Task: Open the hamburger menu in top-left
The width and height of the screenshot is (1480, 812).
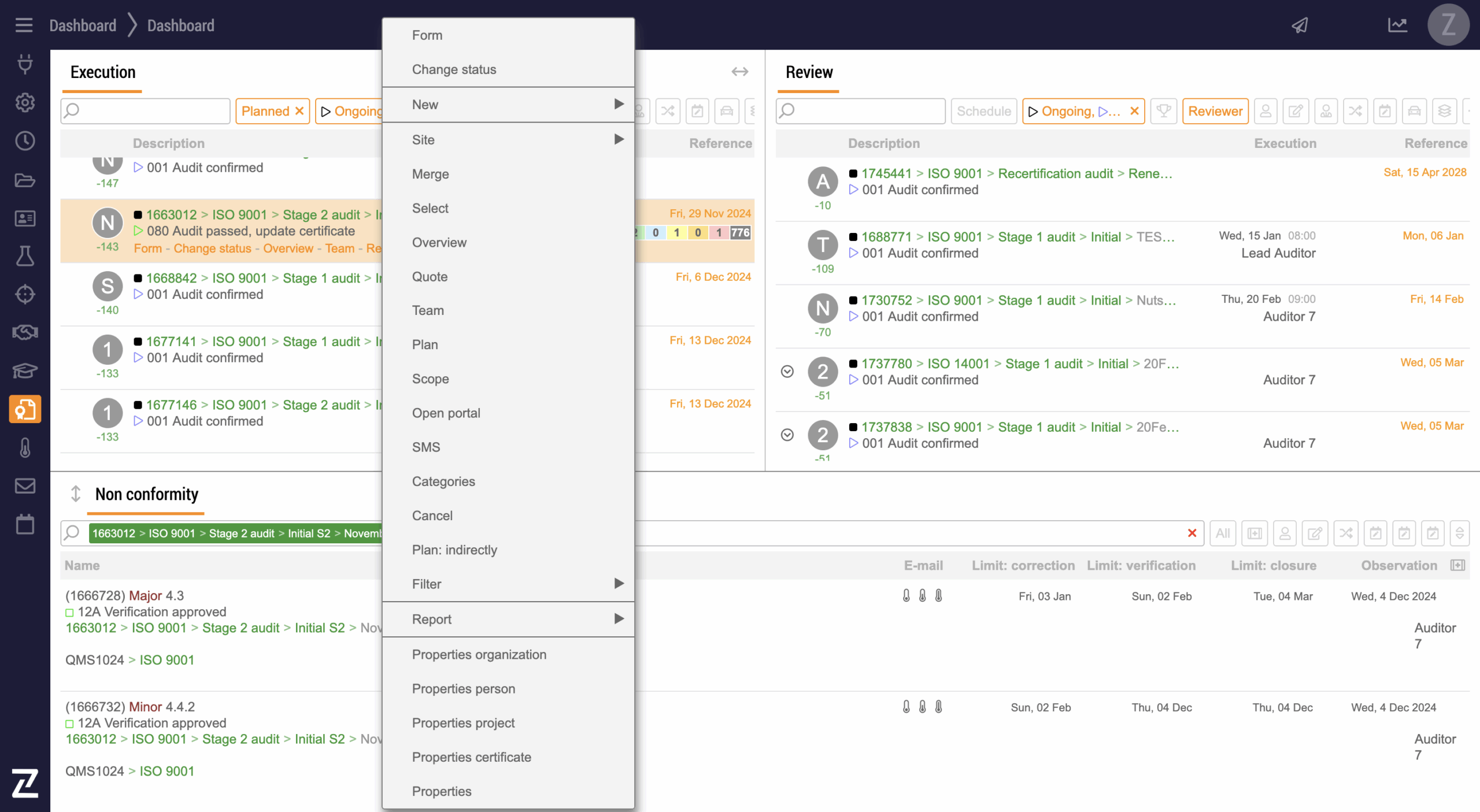Action: point(24,25)
